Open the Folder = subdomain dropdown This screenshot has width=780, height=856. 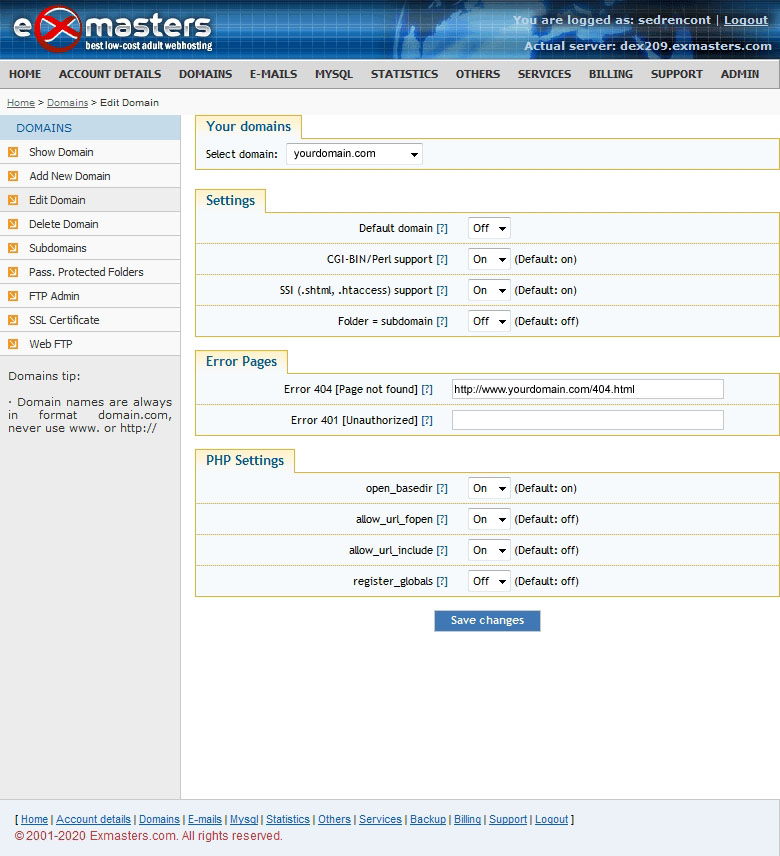click(489, 321)
